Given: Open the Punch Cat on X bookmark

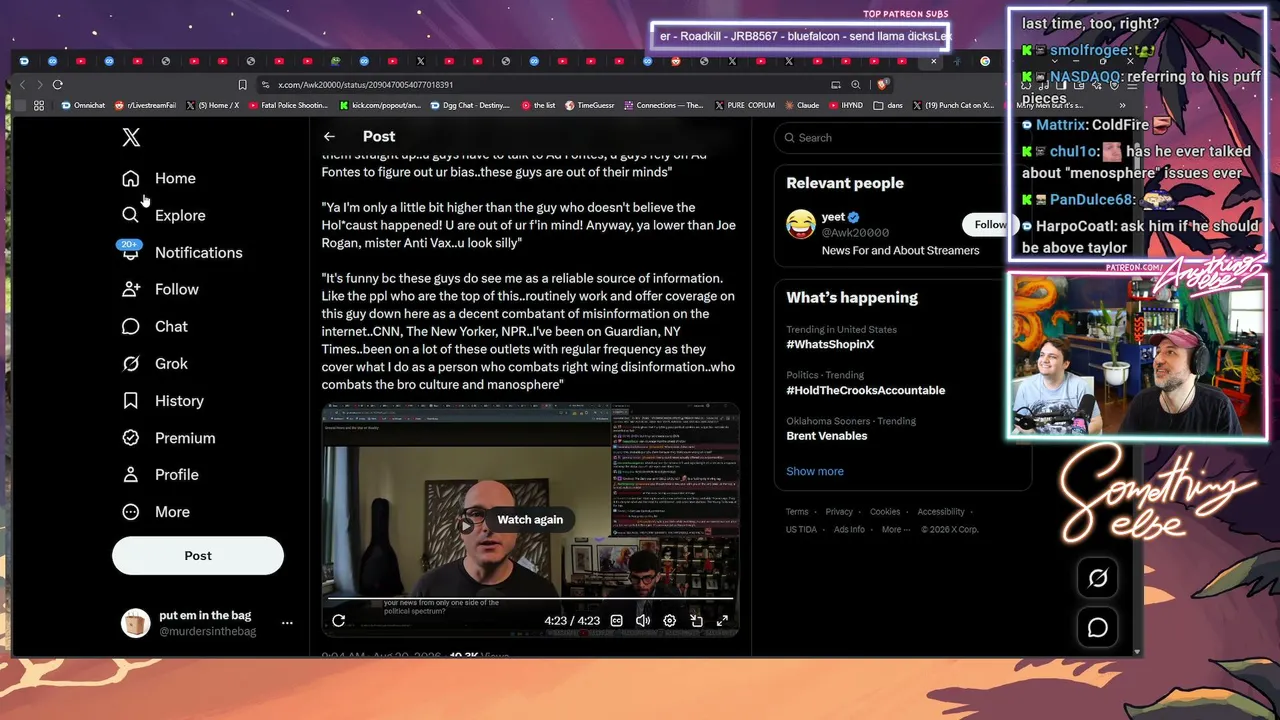Looking at the screenshot, I should tap(953, 105).
